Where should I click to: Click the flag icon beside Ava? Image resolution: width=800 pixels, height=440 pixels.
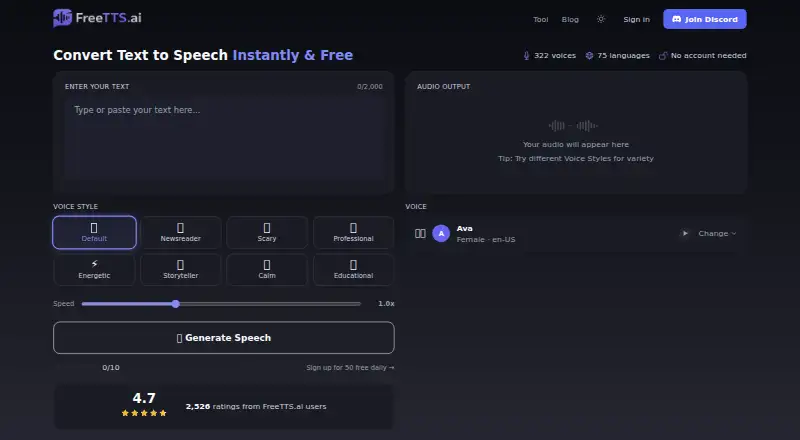(x=420, y=233)
